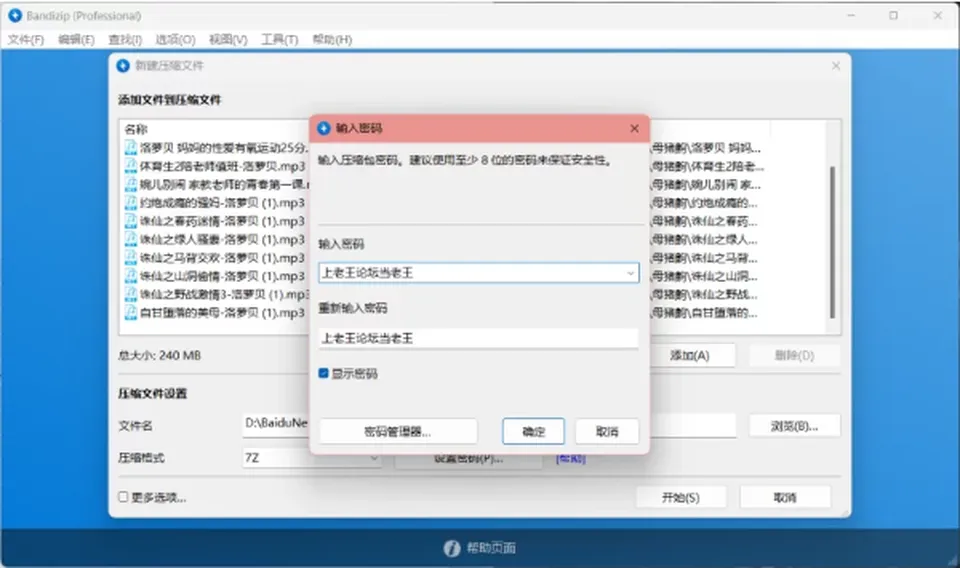Close the password entry dialog
Screen dimensions: 960x568
634,128
